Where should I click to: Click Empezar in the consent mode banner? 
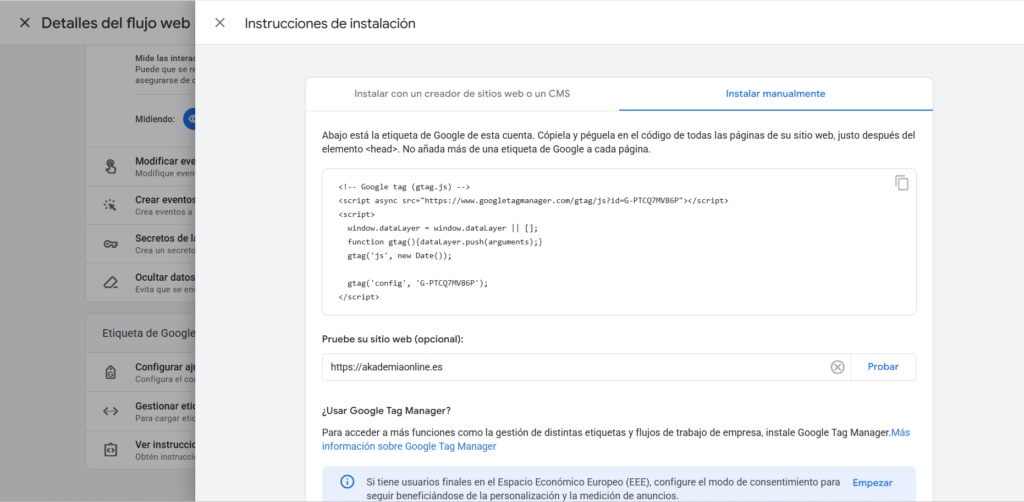tap(872, 483)
